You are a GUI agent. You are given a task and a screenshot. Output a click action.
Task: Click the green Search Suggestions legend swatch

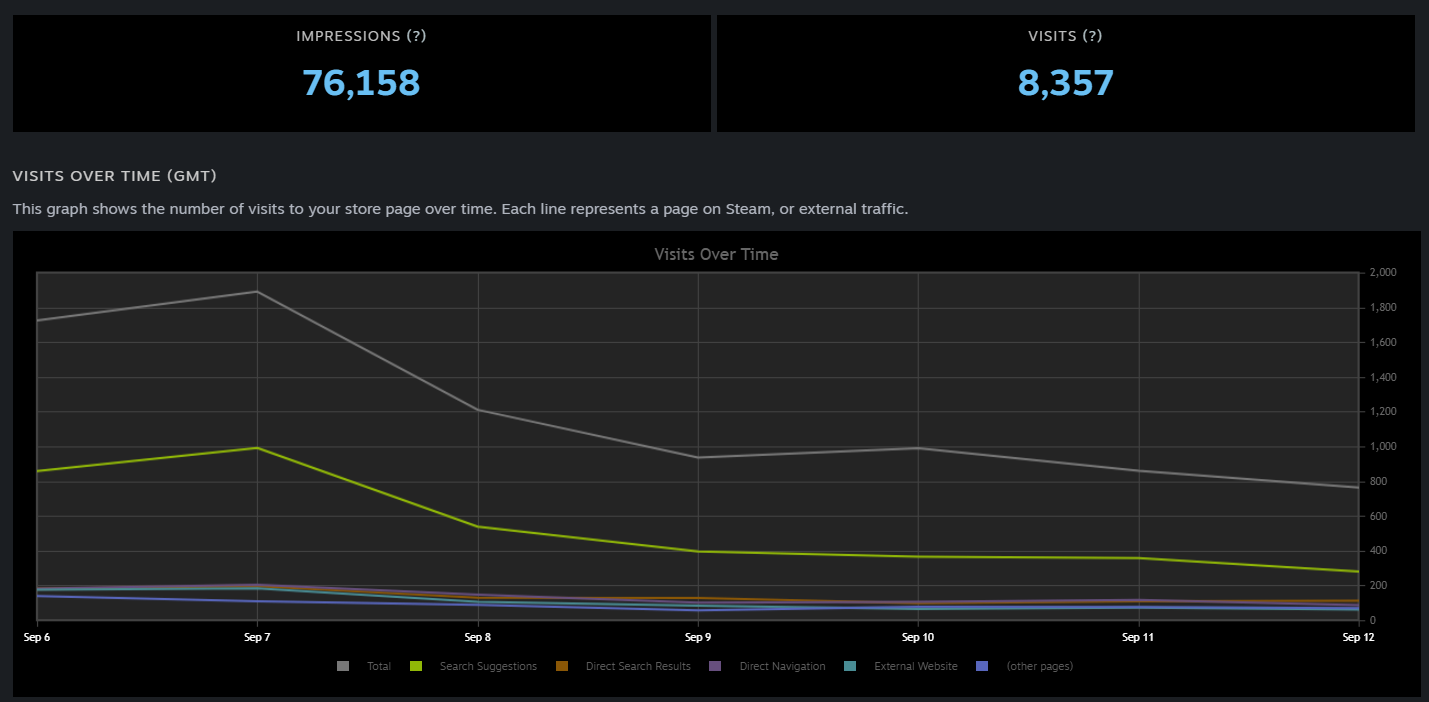pos(416,666)
